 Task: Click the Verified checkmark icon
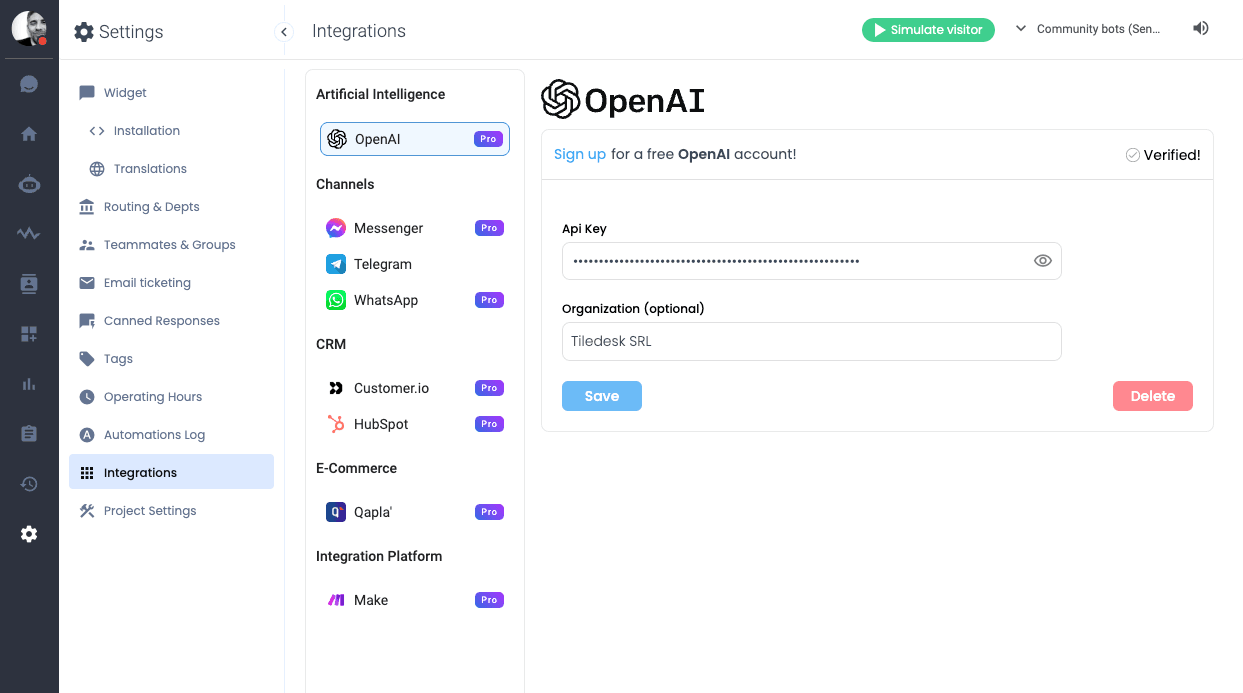[1132, 155]
